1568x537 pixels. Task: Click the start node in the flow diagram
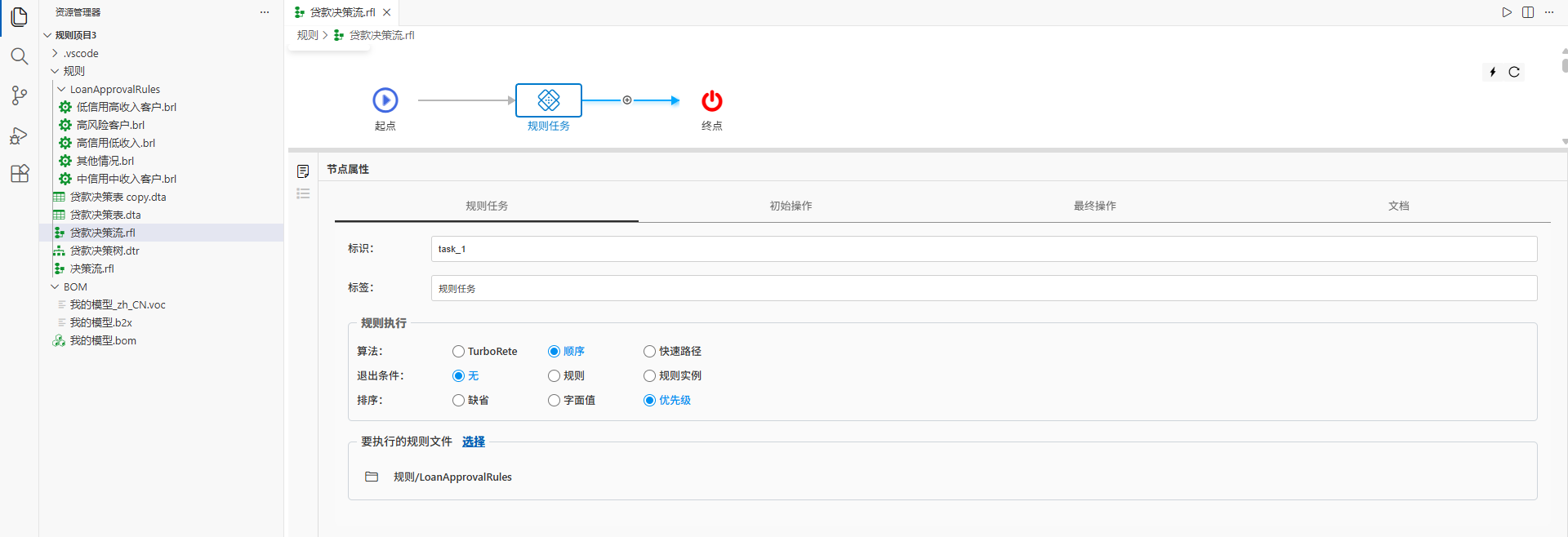[385, 100]
